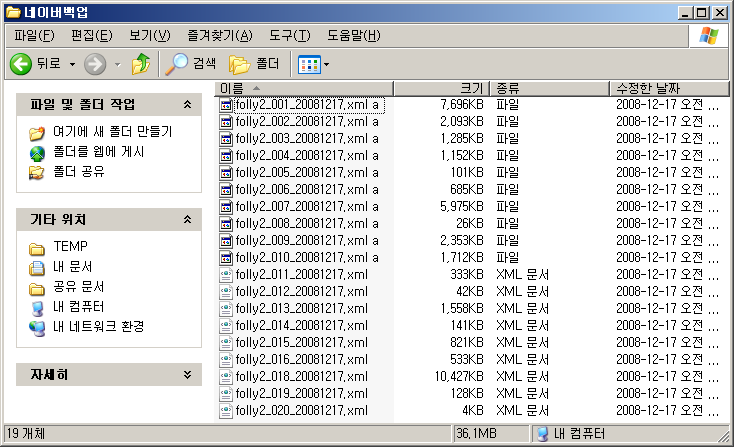Expand the 자세히 details panel
The image size is (734, 447).
(187, 374)
